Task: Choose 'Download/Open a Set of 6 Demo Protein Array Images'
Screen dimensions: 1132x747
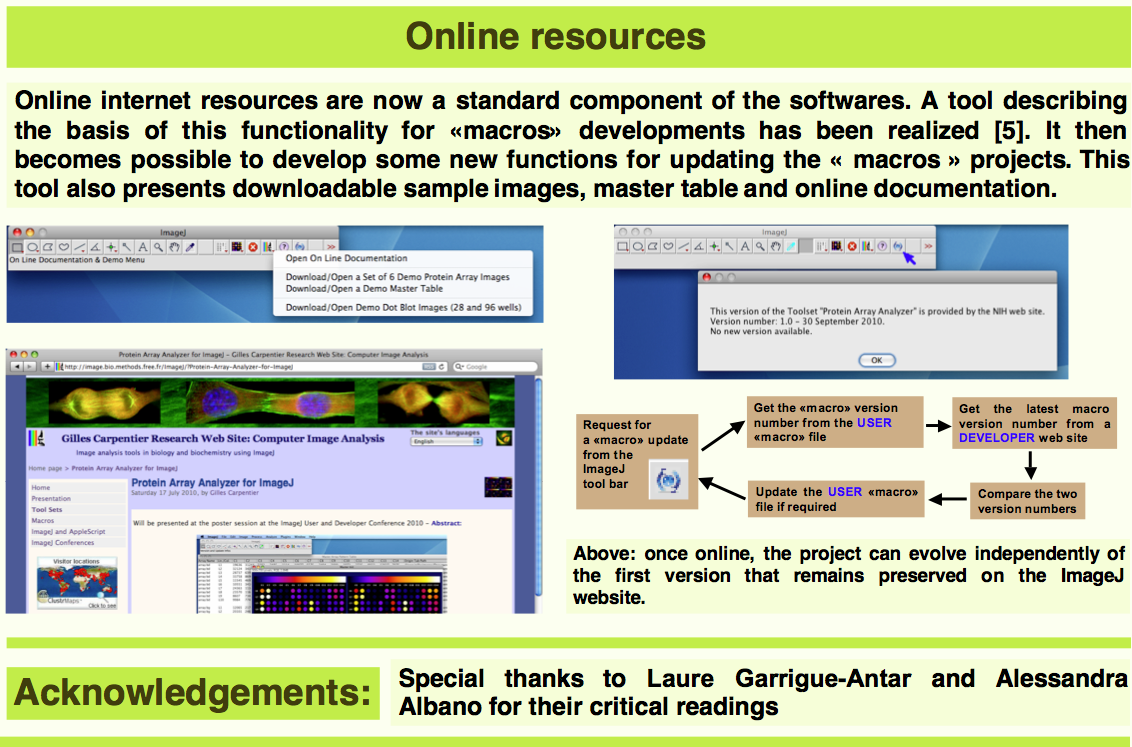Action: pos(397,277)
